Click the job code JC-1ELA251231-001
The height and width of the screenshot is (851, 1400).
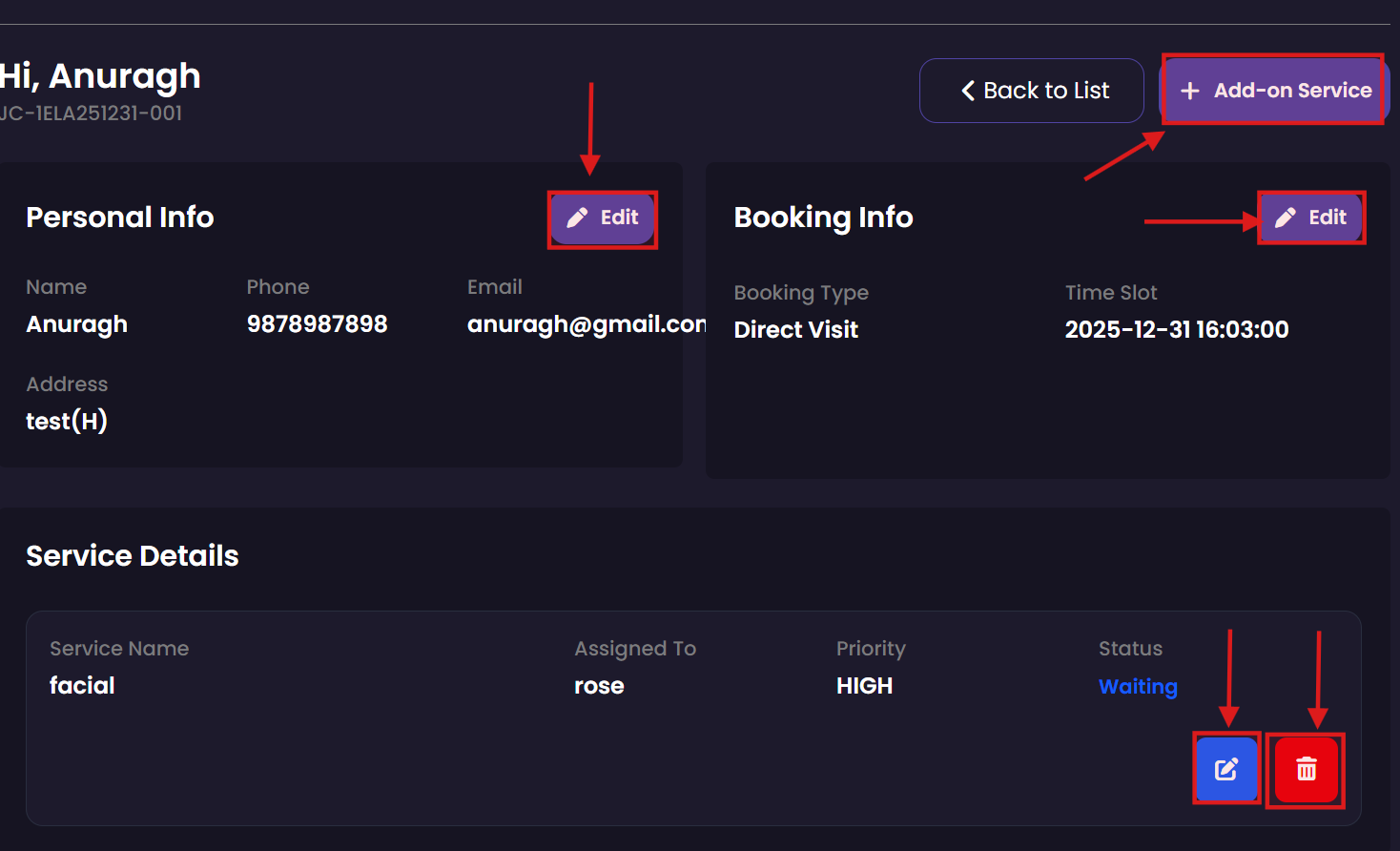[x=91, y=114]
